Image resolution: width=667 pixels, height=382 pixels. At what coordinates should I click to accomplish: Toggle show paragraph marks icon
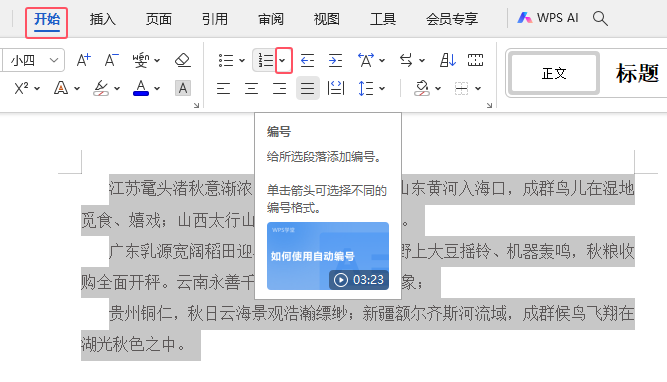[476, 60]
